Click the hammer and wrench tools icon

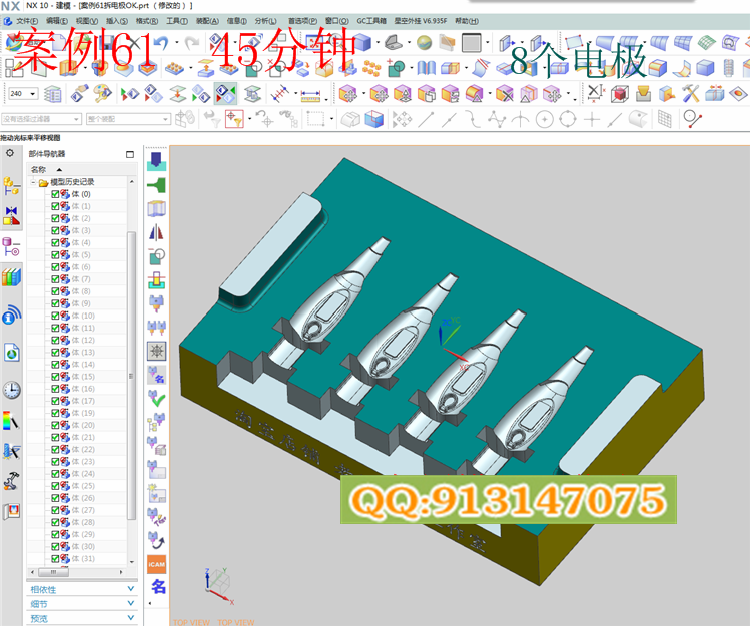(690, 94)
